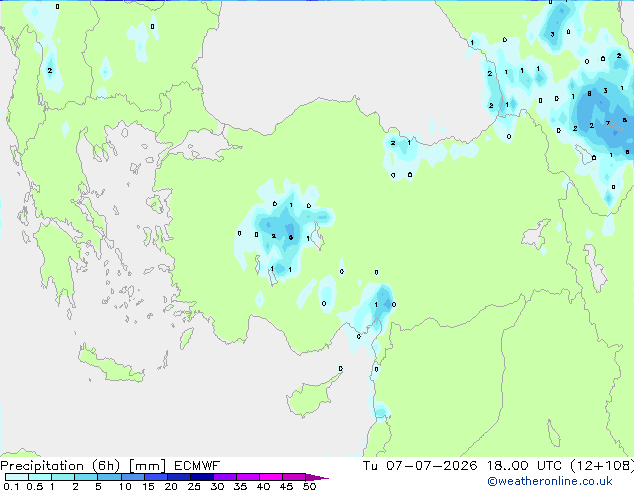The height and width of the screenshot is (490, 634).
Task: Select the 45–50 mm legend color box
Action: coord(294,477)
